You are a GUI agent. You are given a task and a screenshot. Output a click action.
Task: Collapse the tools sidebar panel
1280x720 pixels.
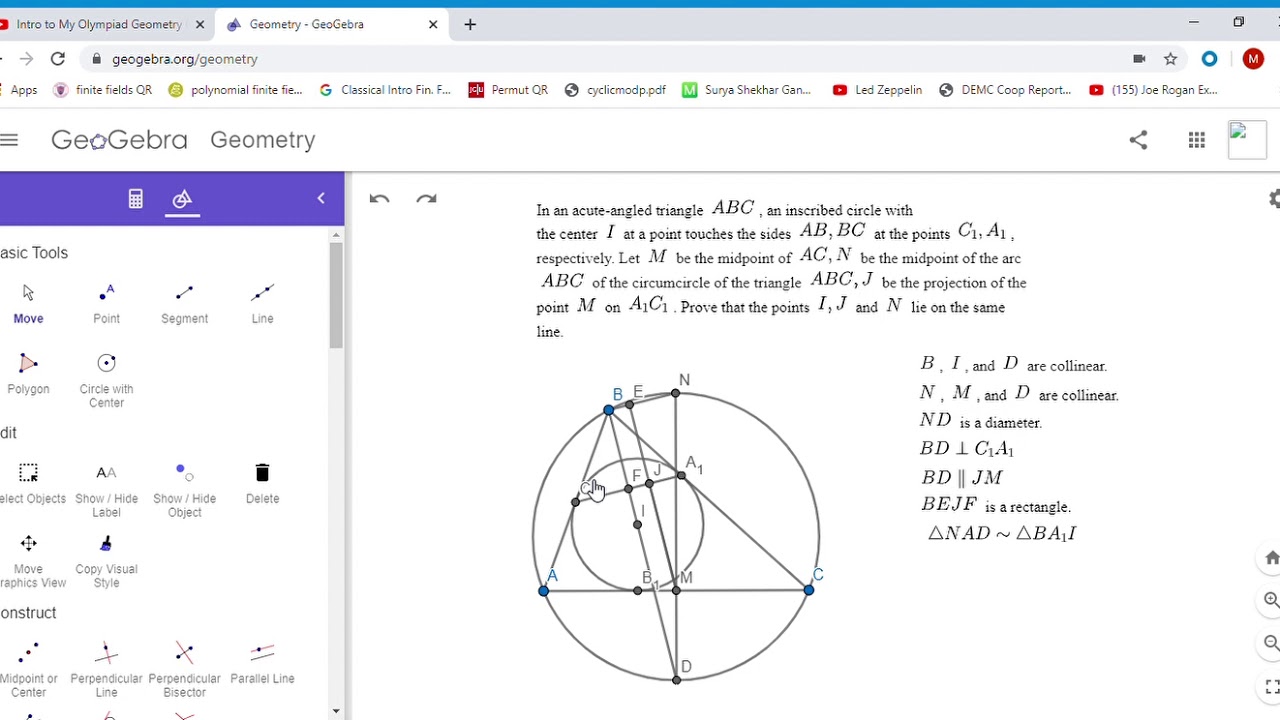tap(321, 198)
